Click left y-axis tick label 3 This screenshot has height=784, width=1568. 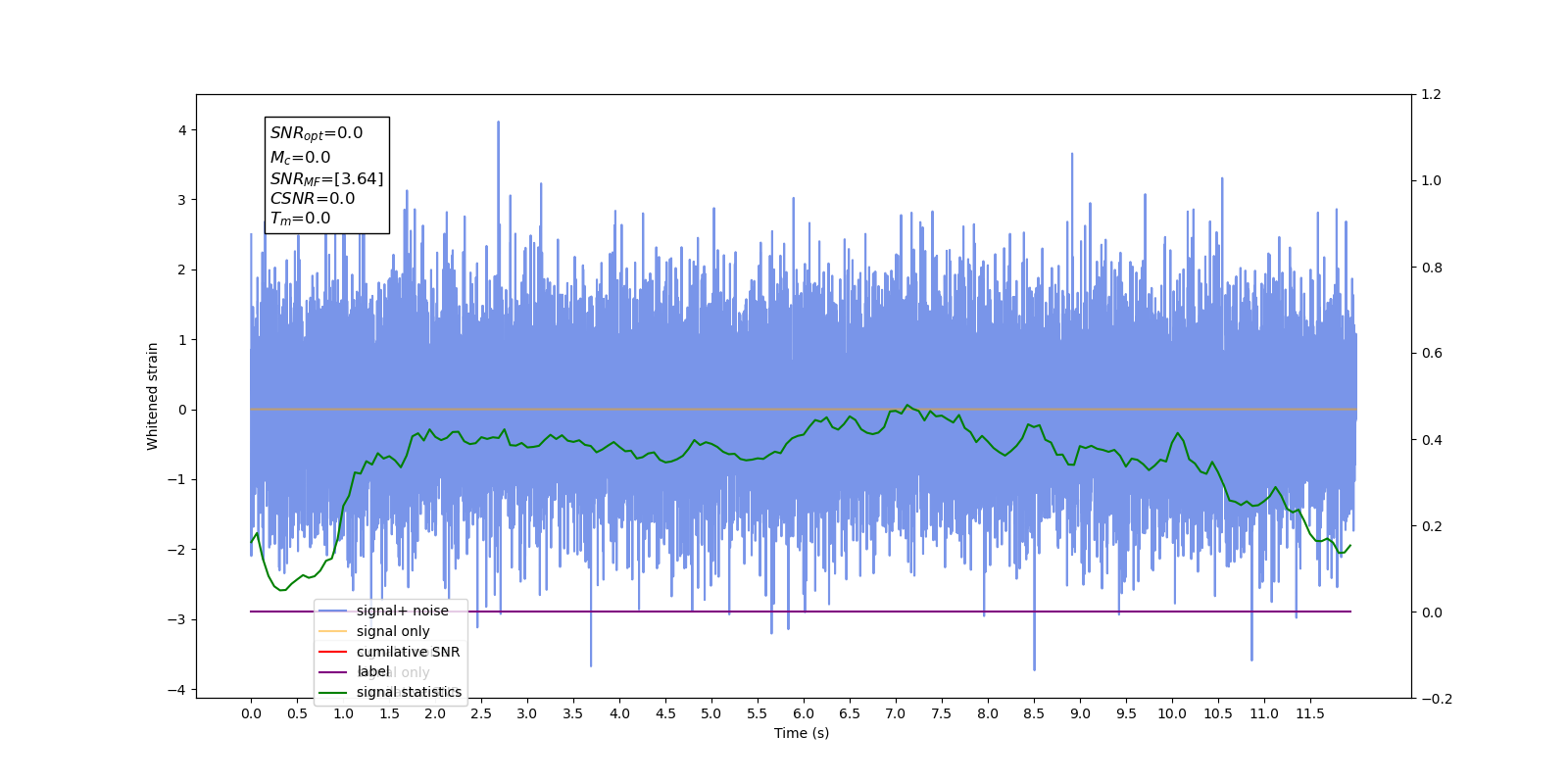[x=182, y=200]
